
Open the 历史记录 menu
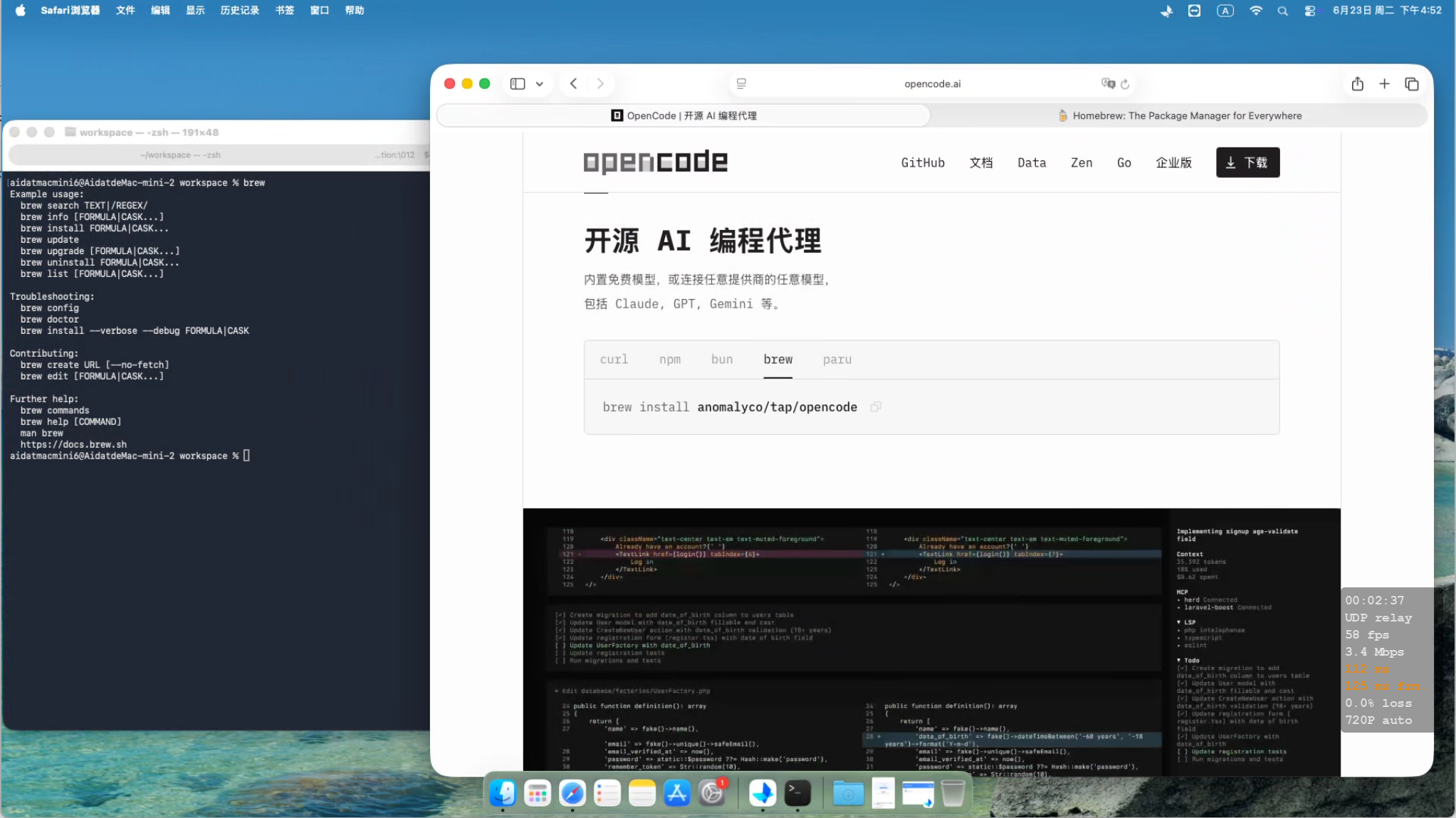pos(239,10)
